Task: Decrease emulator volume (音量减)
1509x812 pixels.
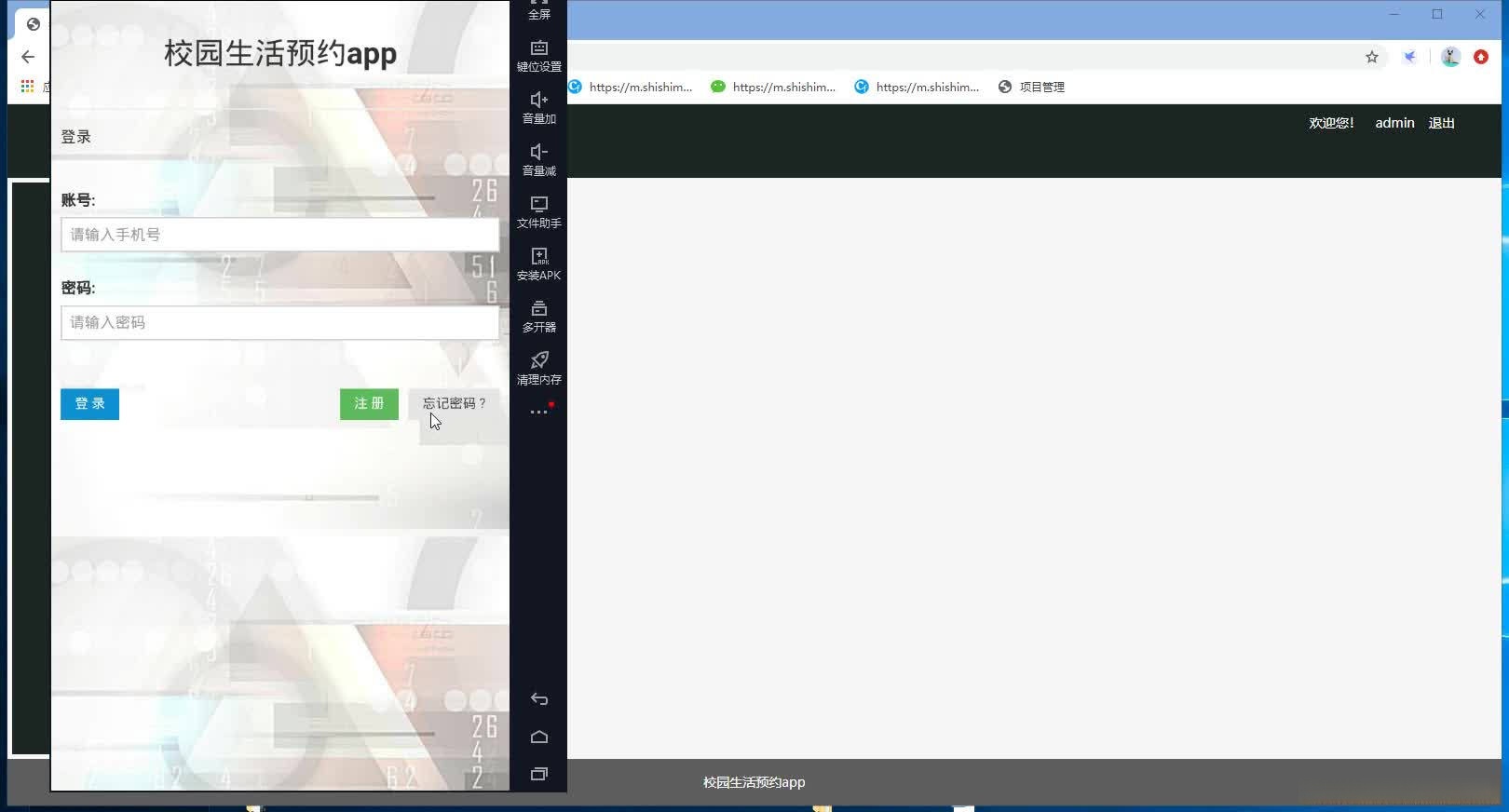Action: pos(539,160)
